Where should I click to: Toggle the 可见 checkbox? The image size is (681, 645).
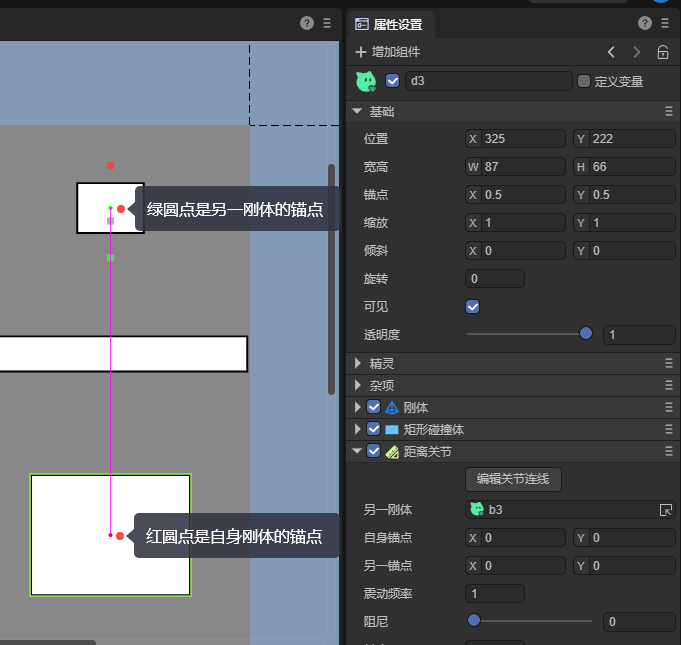pyautogui.click(x=473, y=307)
